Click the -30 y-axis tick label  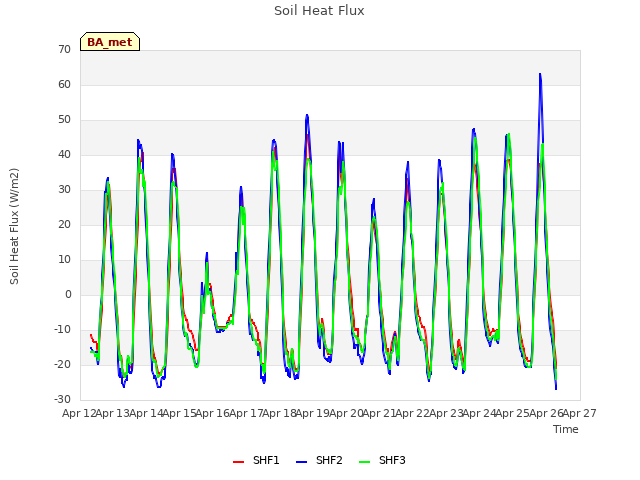62,399
